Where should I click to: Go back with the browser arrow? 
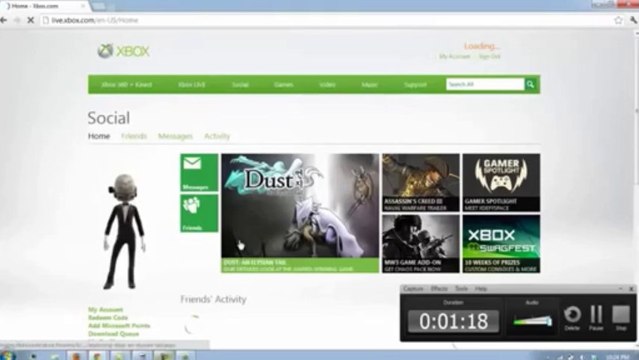click(x=4, y=20)
